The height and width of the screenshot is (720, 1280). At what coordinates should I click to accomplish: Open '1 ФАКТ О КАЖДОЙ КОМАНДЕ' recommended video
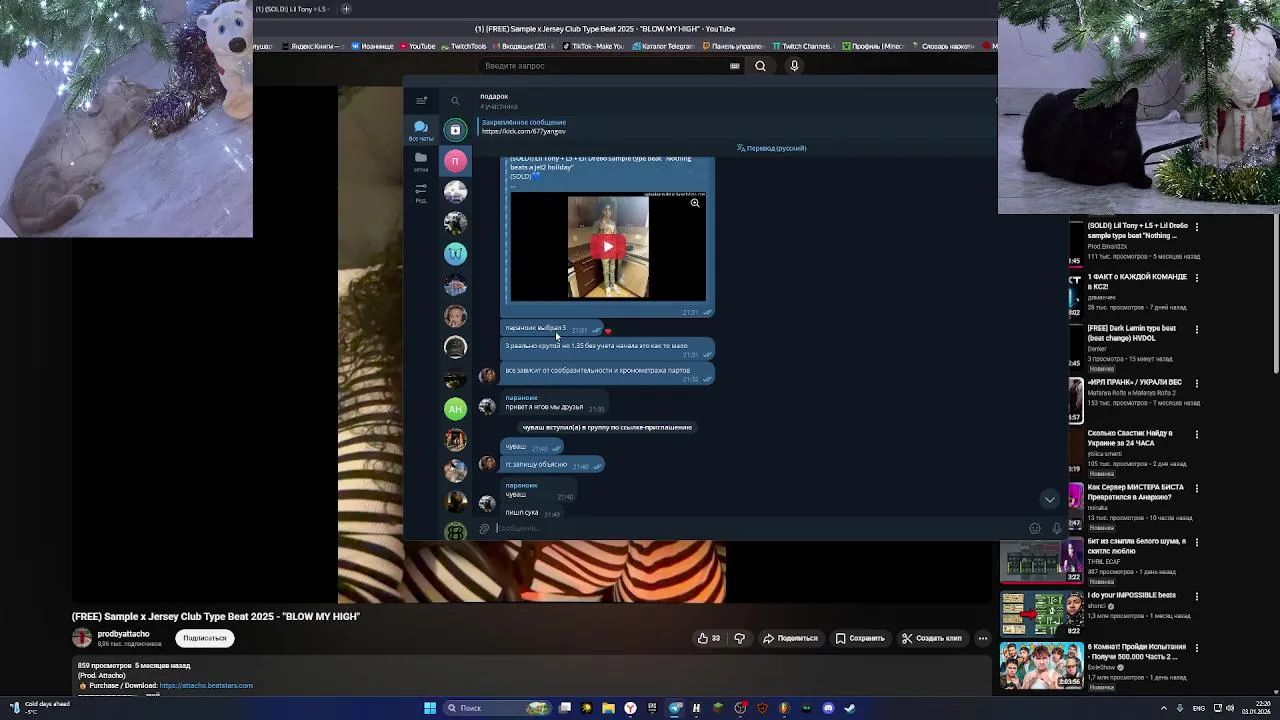[1137, 281]
